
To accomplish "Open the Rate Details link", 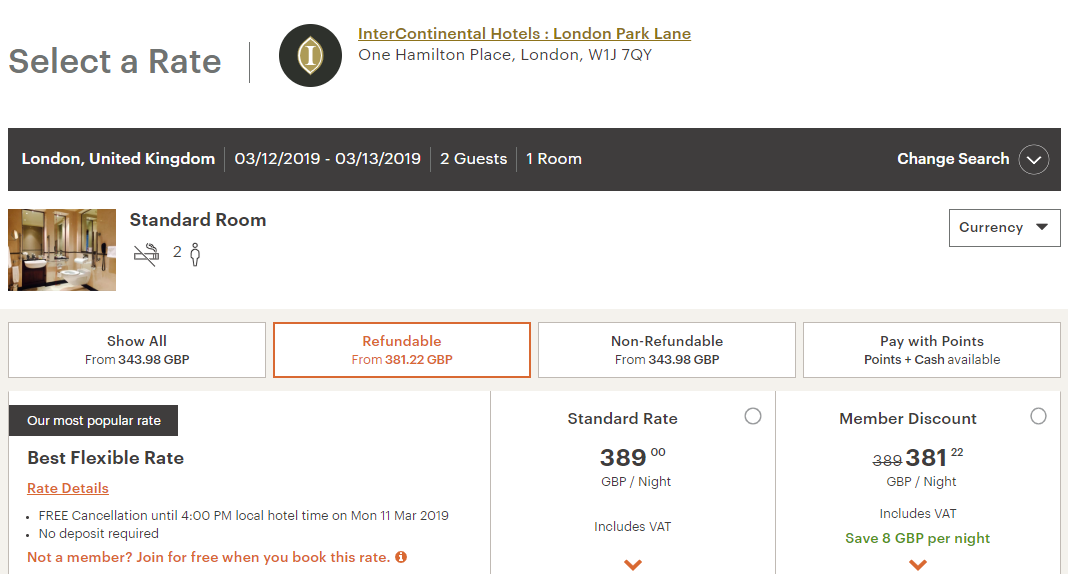I will pos(68,488).
